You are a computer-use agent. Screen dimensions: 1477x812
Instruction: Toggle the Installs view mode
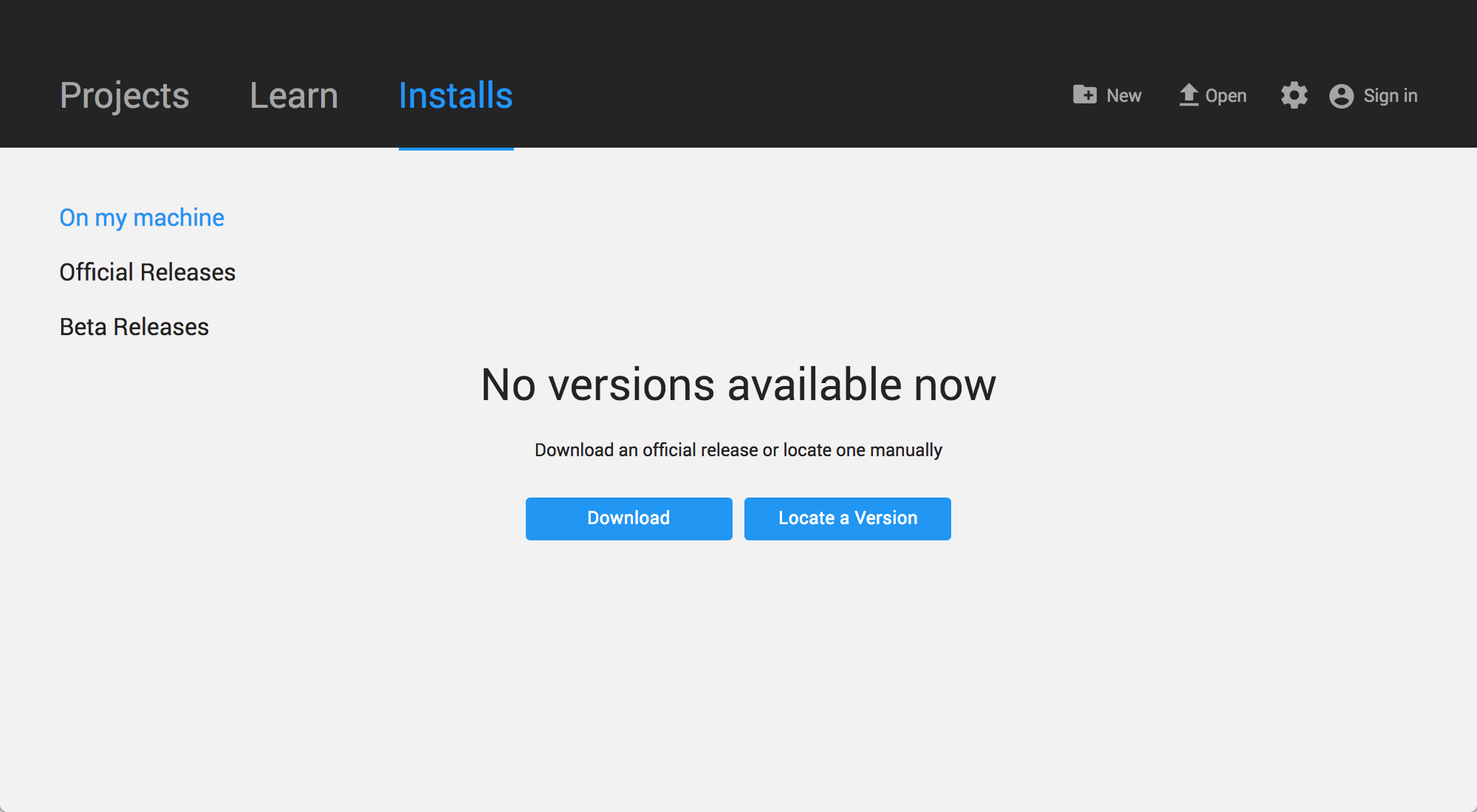[454, 94]
